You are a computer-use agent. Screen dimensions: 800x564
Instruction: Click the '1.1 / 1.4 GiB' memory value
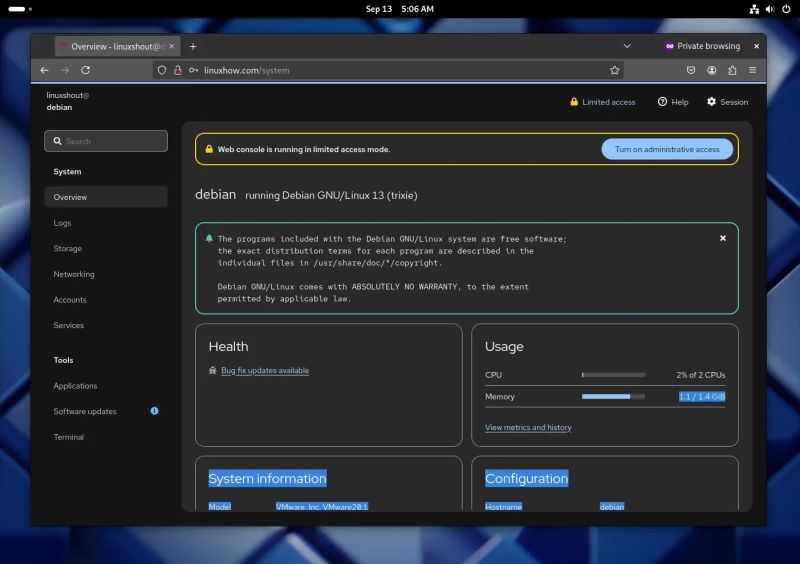[702, 397]
